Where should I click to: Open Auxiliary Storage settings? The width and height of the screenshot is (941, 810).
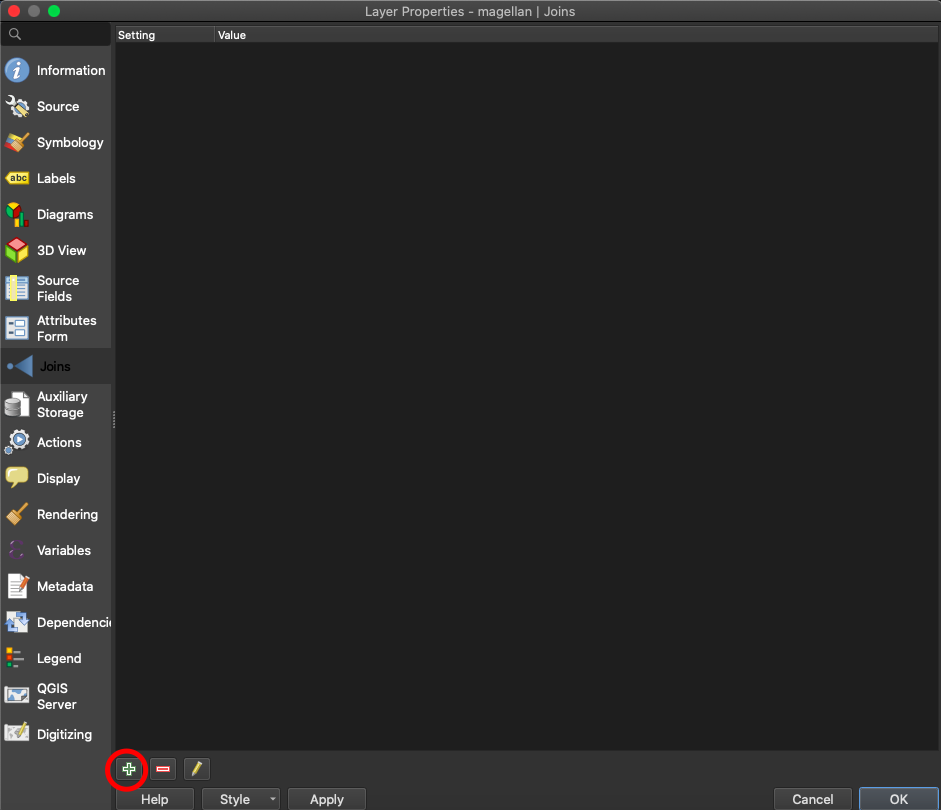pyautogui.click(x=56, y=405)
